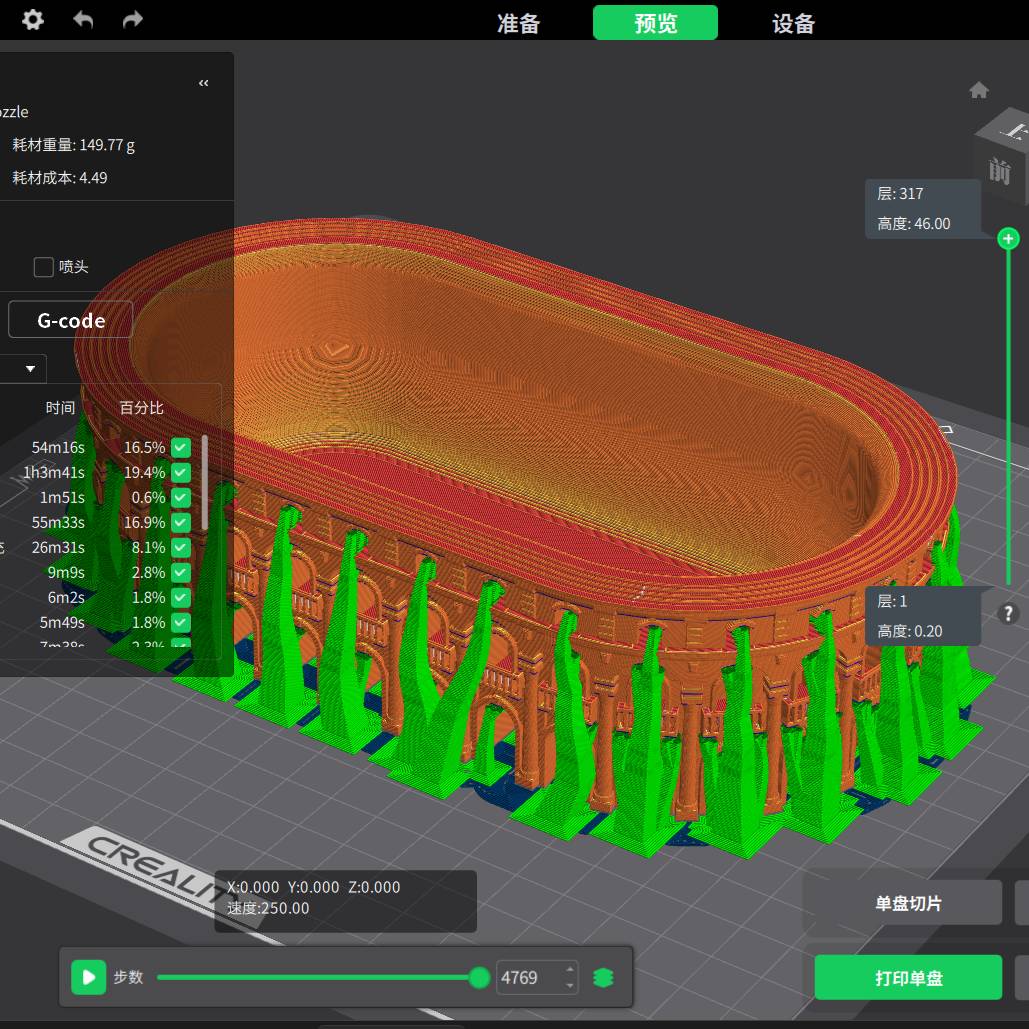The width and height of the screenshot is (1029, 1029).
Task: Enable the 喷头 checkbox
Action: [x=43, y=267]
